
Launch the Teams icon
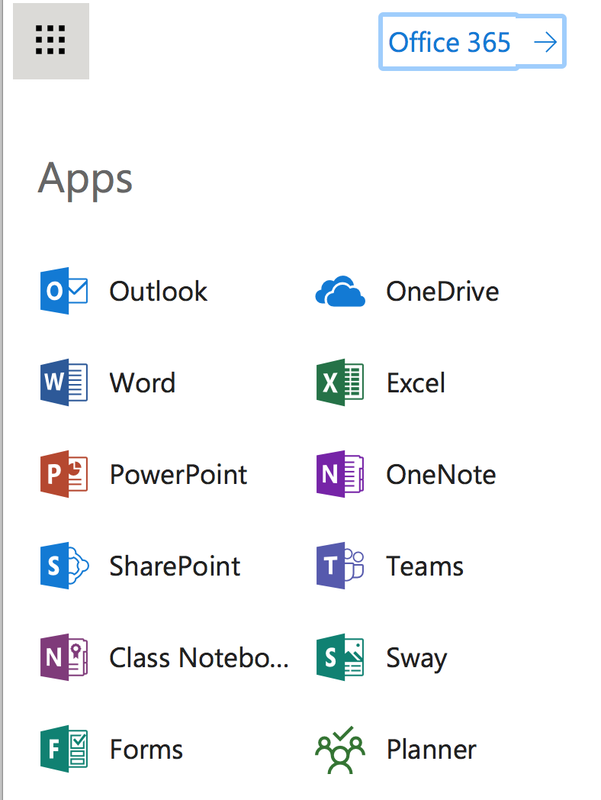tap(340, 566)
